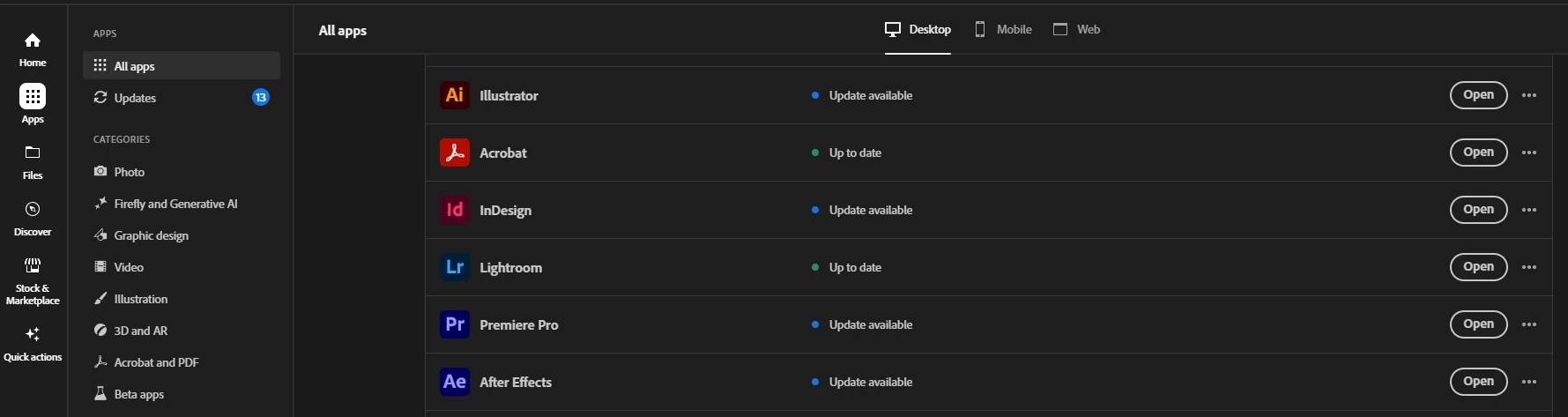Click Premiere Pro's Update available status
Viewport: 1568px width, 417px height.
[x=862, y=324]
